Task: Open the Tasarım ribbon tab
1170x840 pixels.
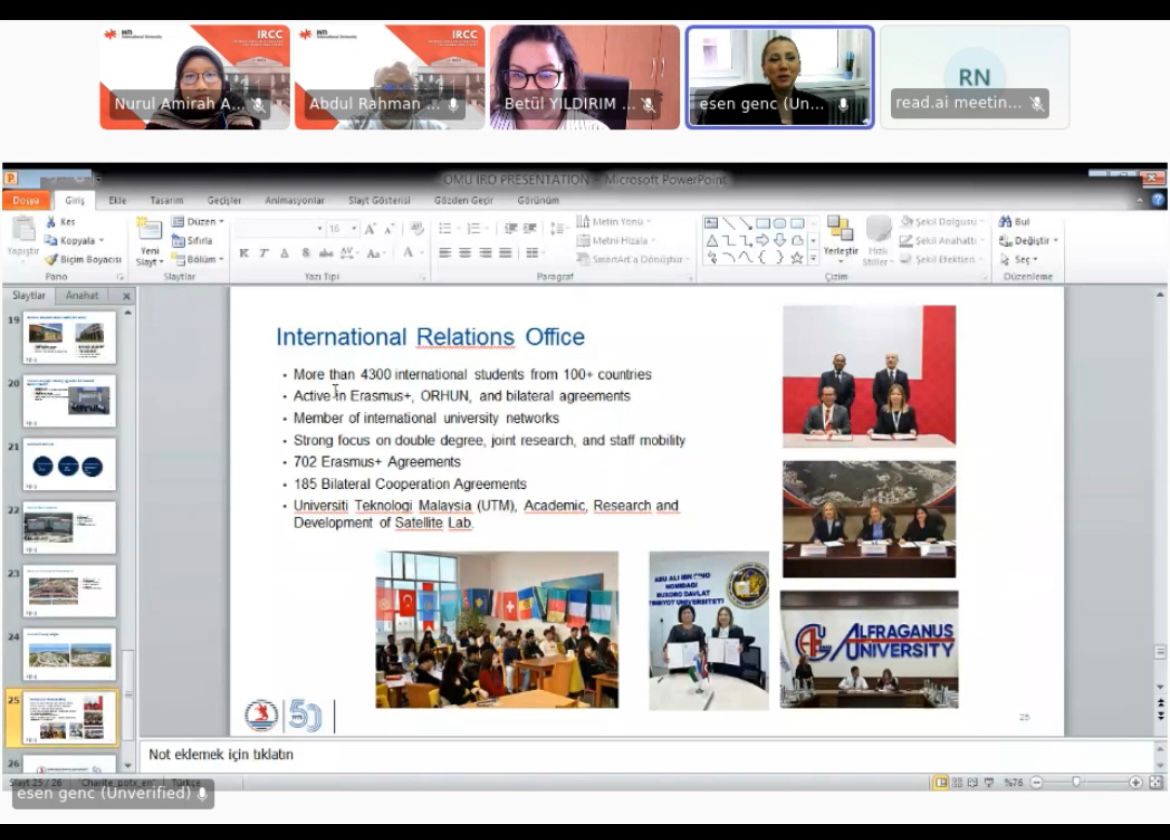Action: (166, 200)
